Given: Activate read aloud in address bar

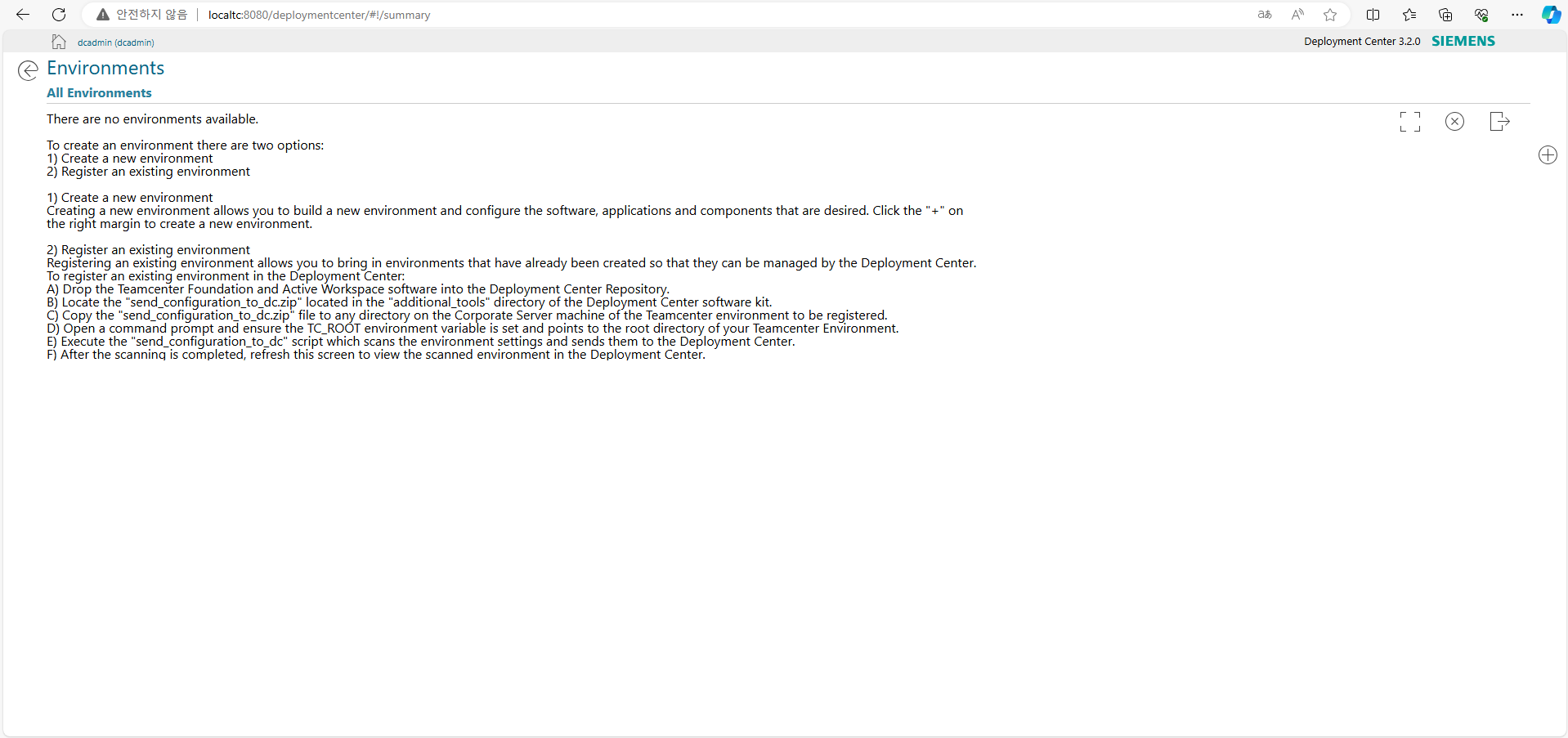Looking at the screenshot, I should 1297,15.
